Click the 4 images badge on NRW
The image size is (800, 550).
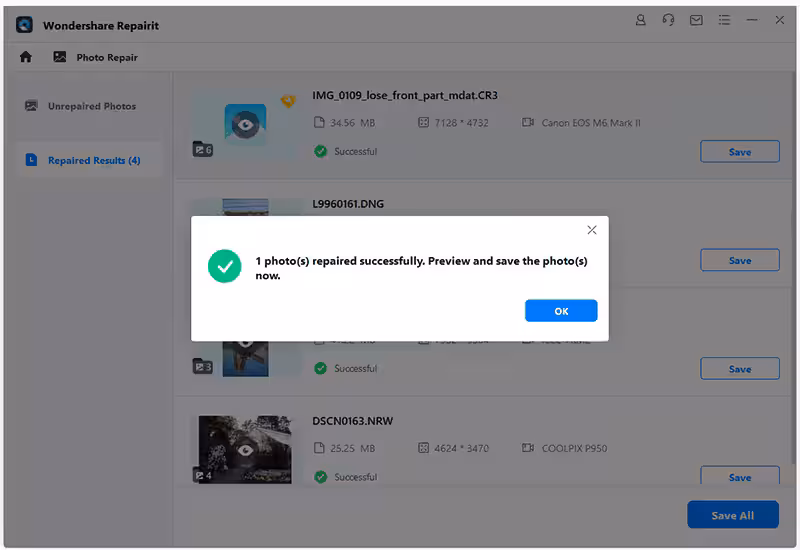pyautogui.click(x=203, y=476)
